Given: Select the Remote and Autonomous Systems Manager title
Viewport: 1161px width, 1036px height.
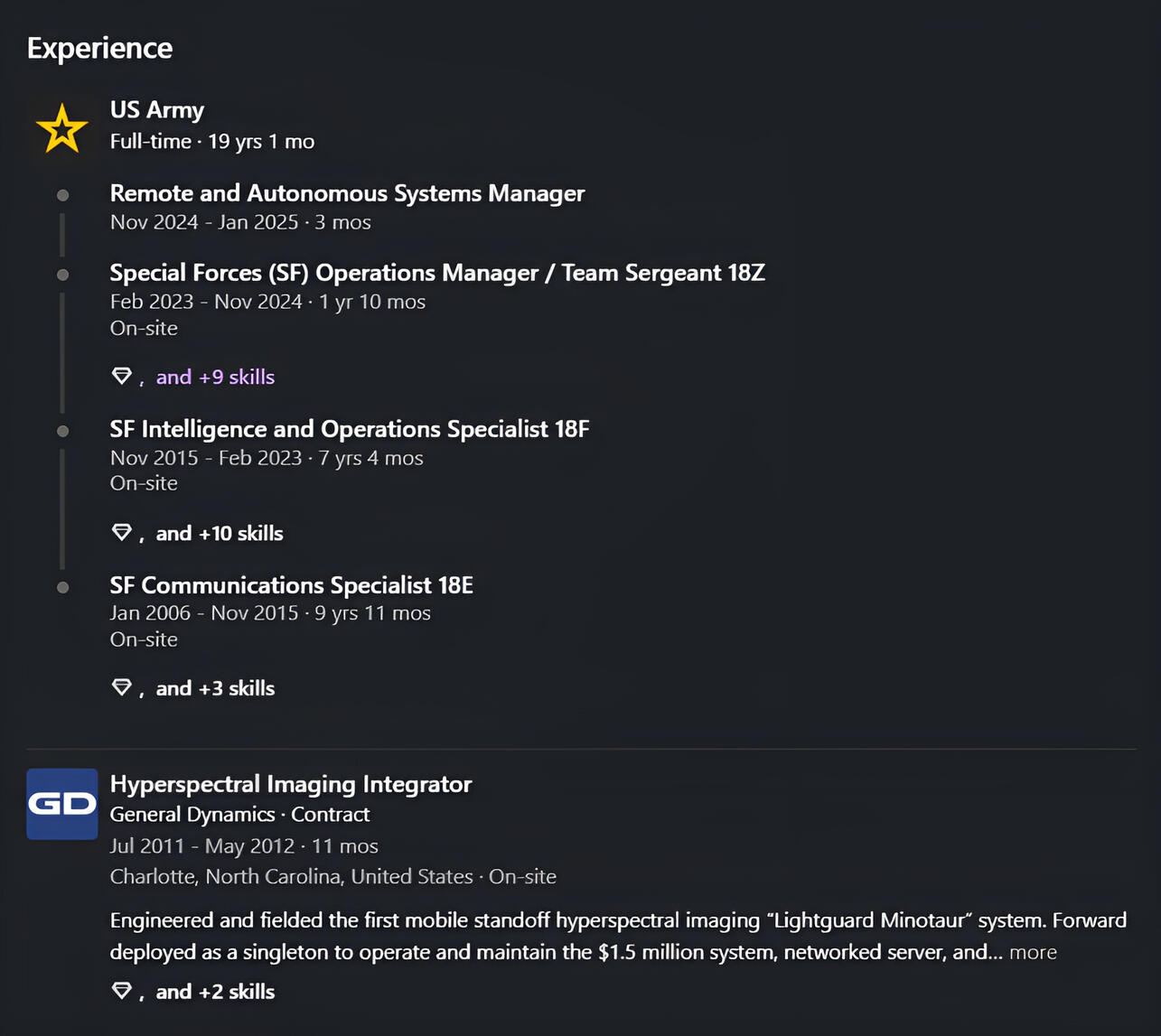Looking at the screenshot, I should coord(347,193).
